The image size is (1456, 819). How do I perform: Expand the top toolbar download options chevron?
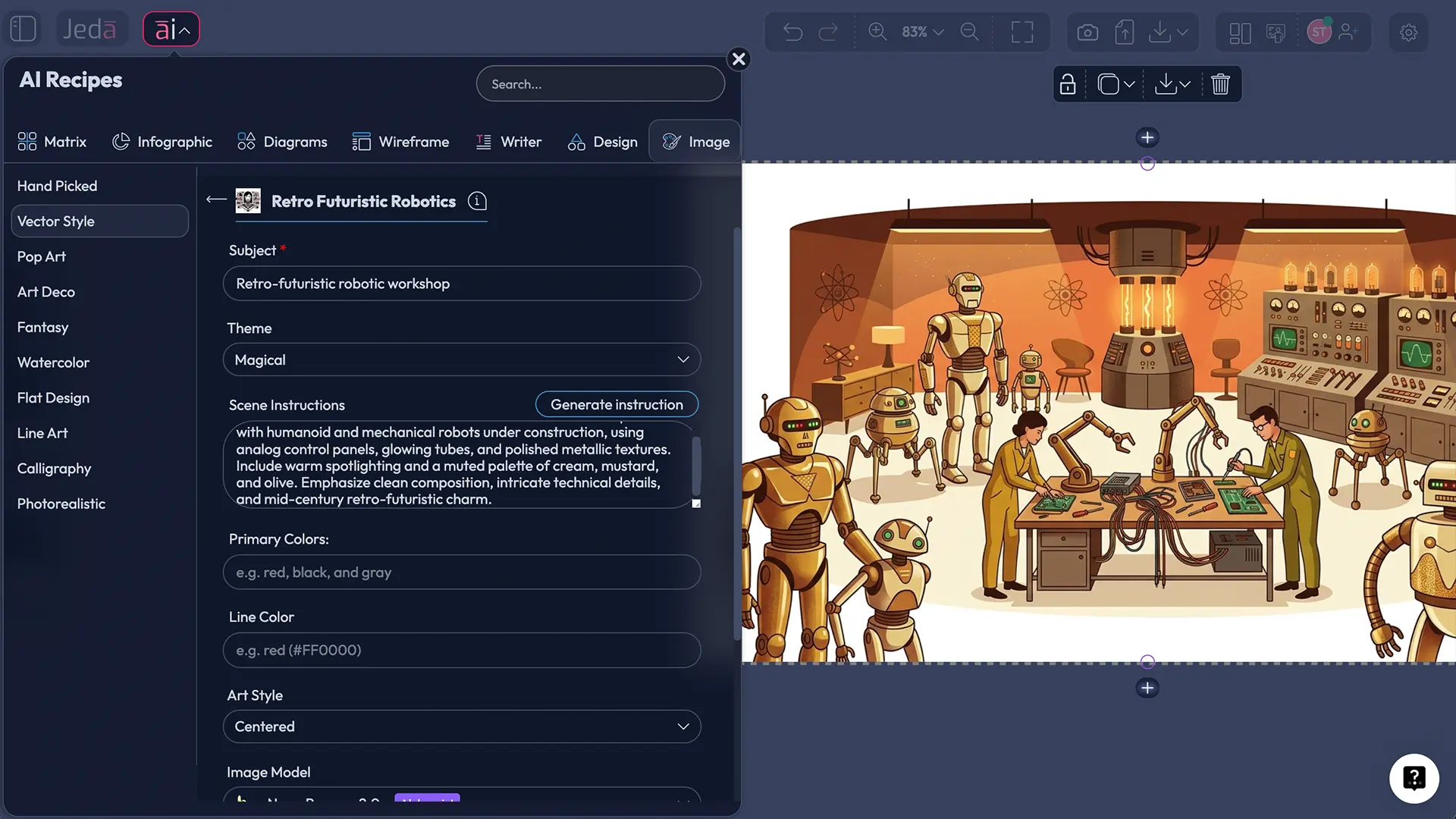tap(1182, 33)
